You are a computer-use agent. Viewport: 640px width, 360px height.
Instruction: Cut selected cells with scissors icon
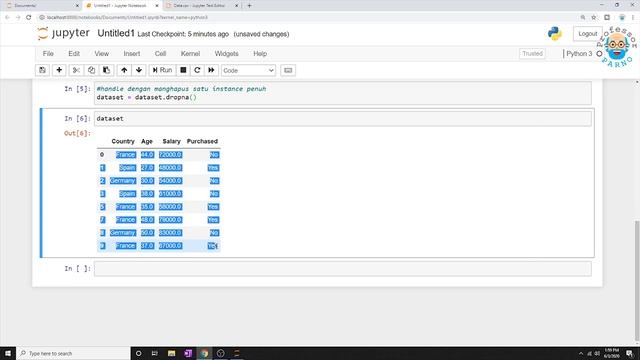76,70
